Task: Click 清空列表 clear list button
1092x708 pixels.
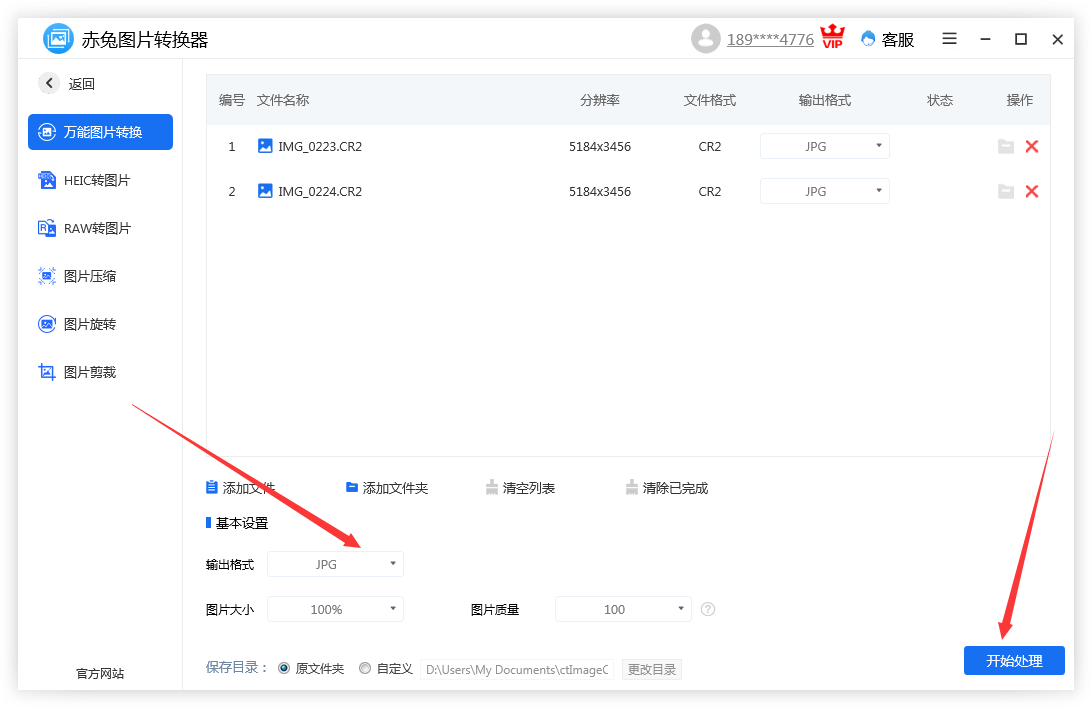Action: click(520, 488)
